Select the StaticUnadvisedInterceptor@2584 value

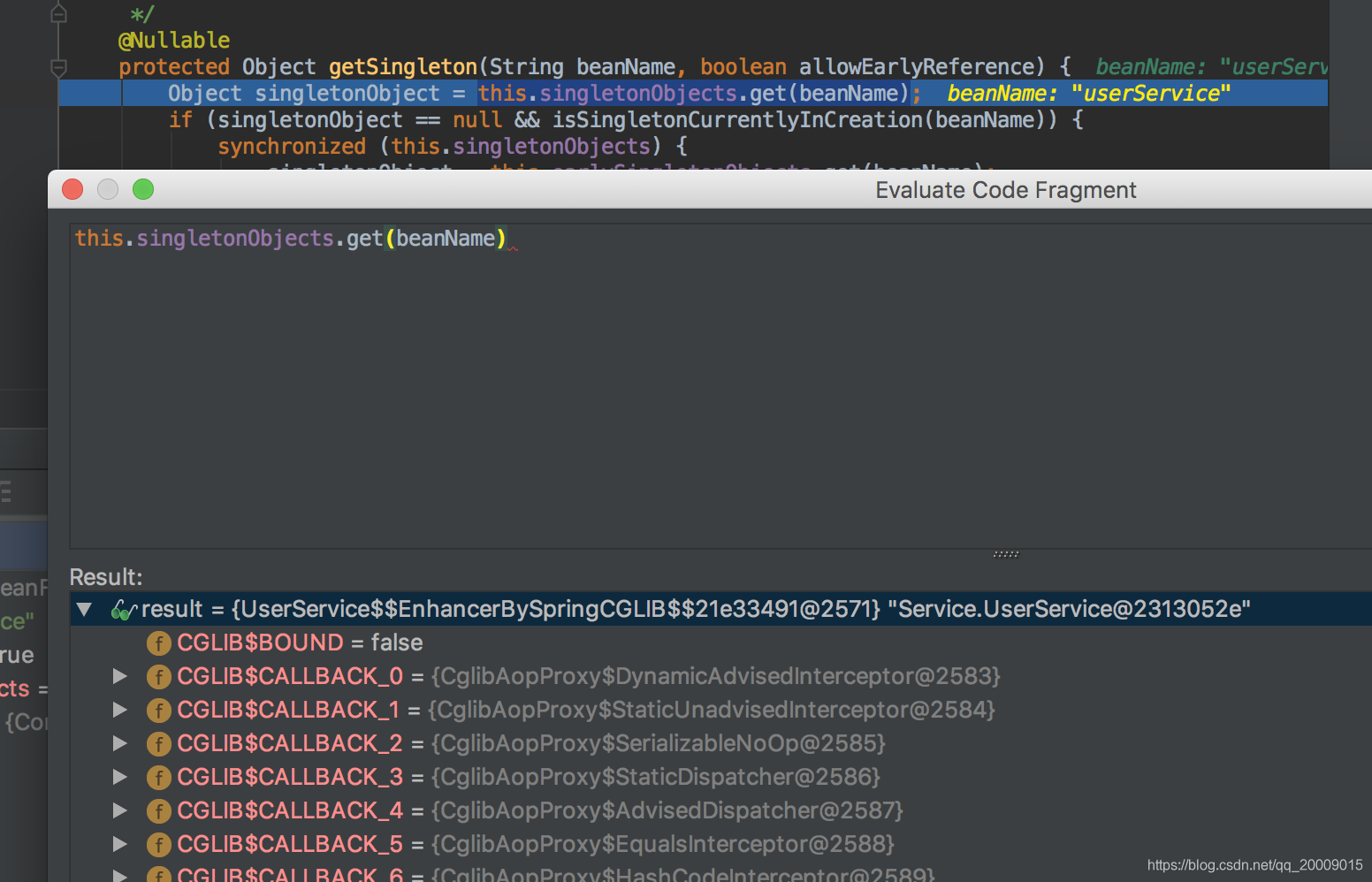tap(712, 710)
